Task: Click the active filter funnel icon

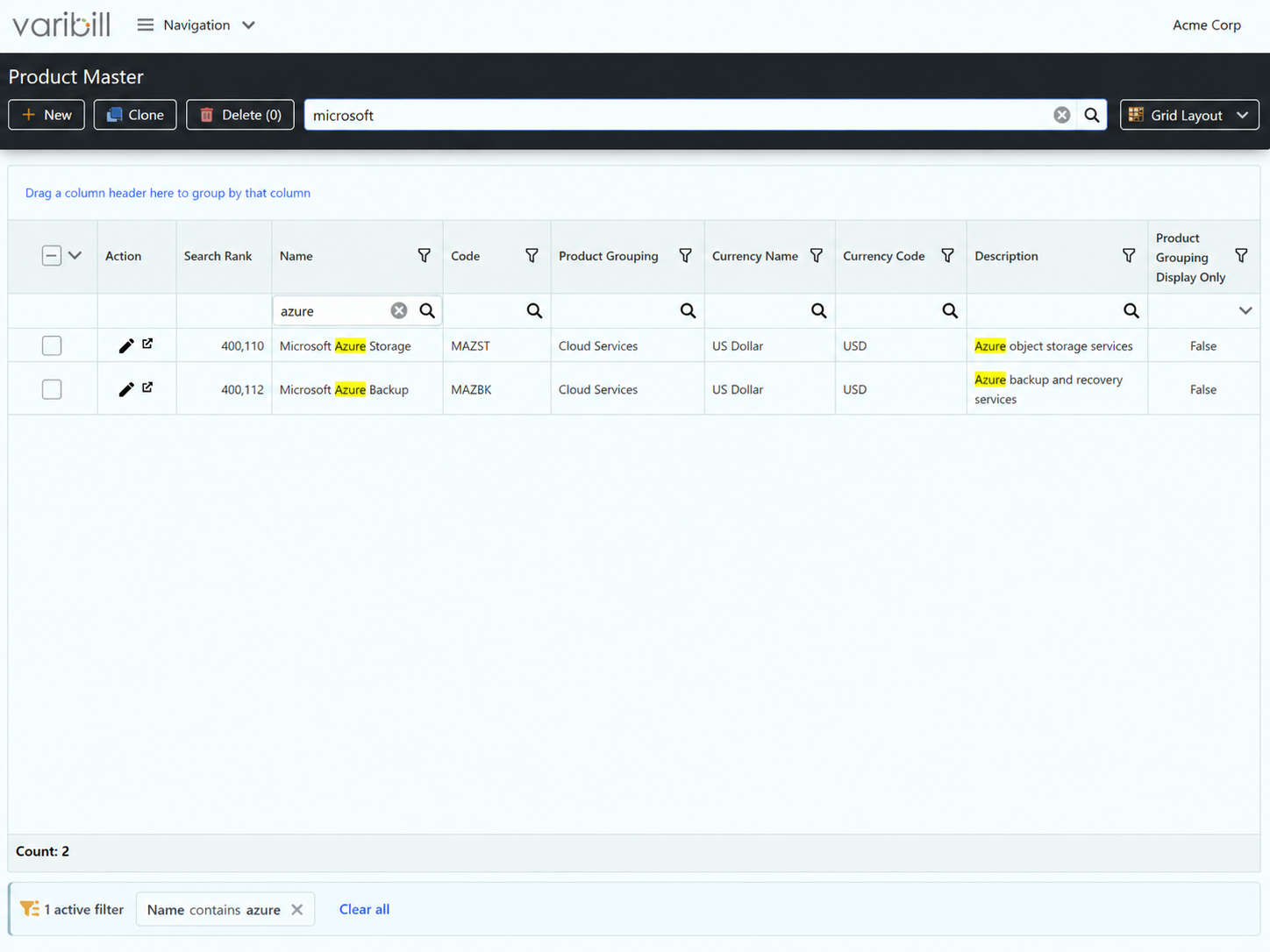Action: point(29,909)
